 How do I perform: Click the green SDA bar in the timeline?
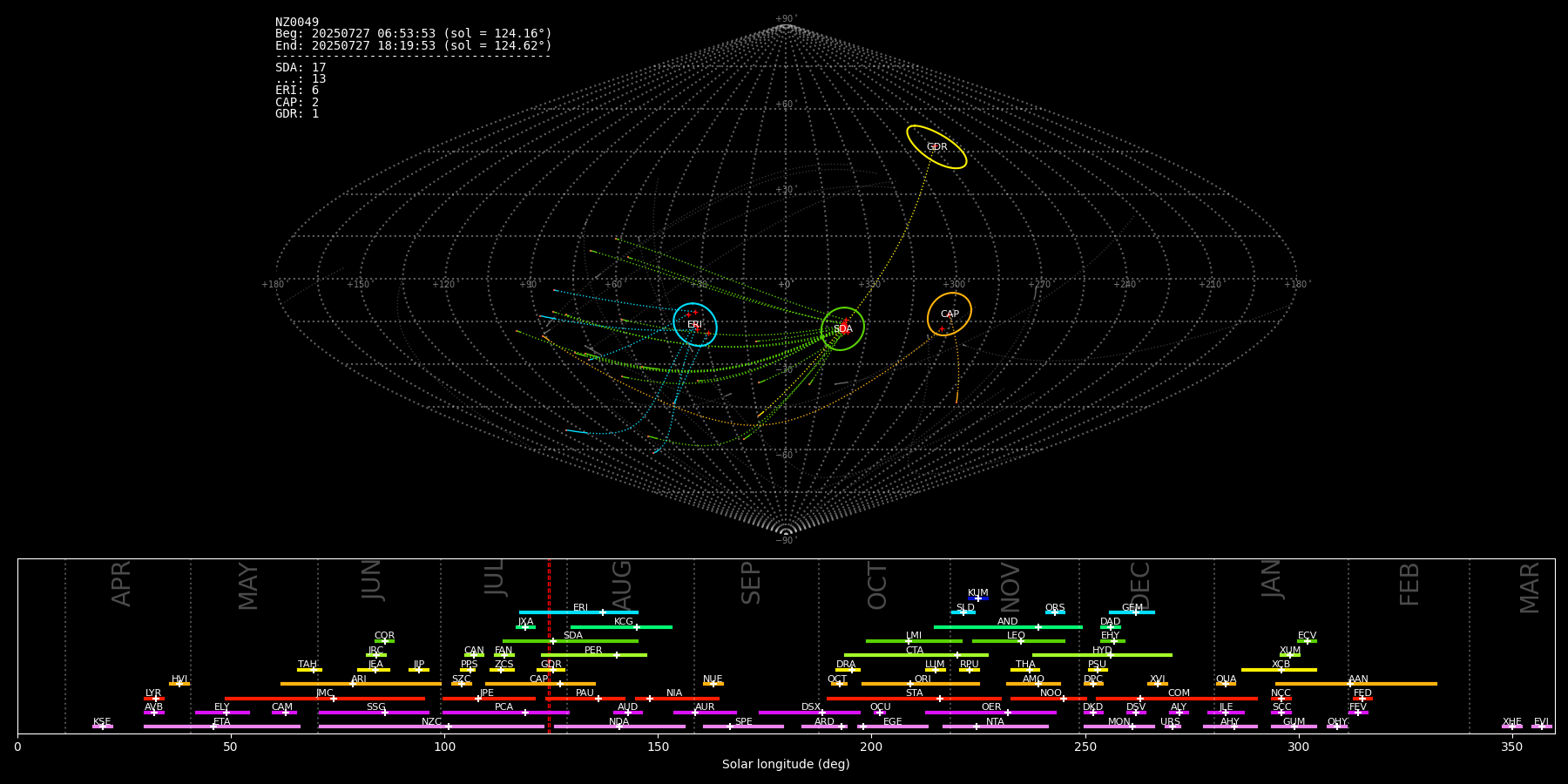click(x=571, y=641)
